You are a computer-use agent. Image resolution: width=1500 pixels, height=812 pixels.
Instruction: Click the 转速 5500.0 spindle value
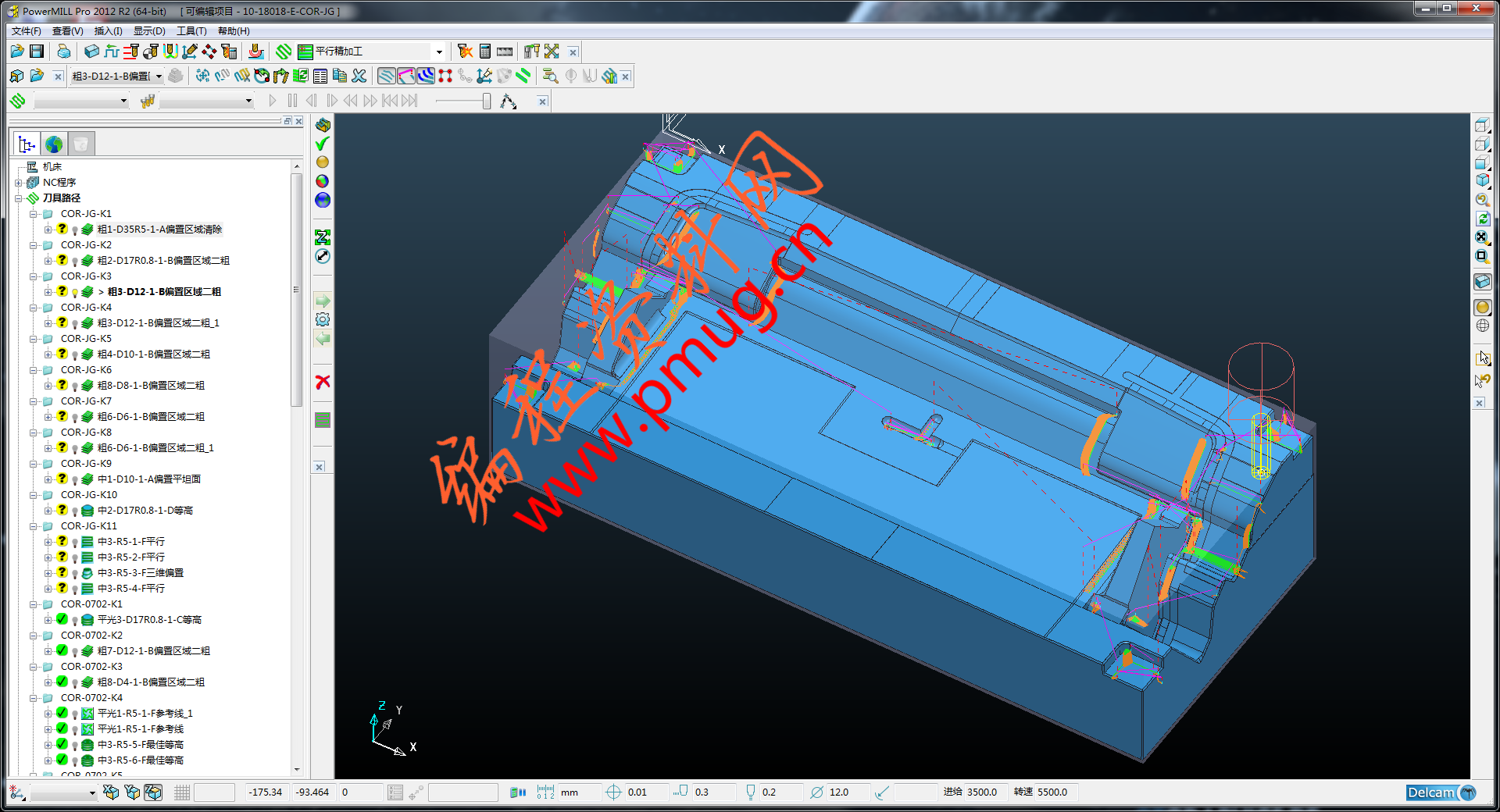tap(1057, 792)
